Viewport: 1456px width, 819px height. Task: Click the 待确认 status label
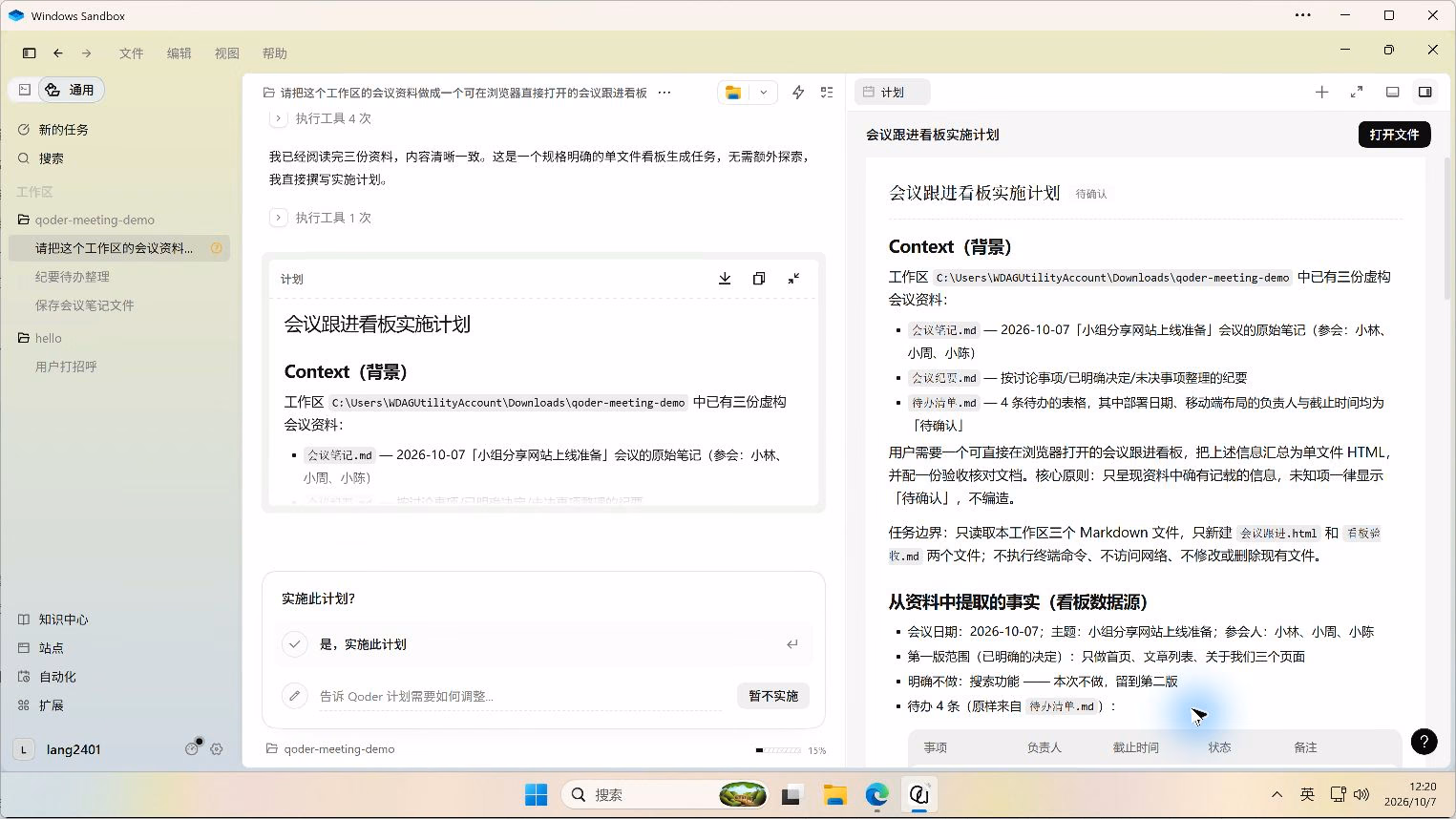(x=1091, y=194)
